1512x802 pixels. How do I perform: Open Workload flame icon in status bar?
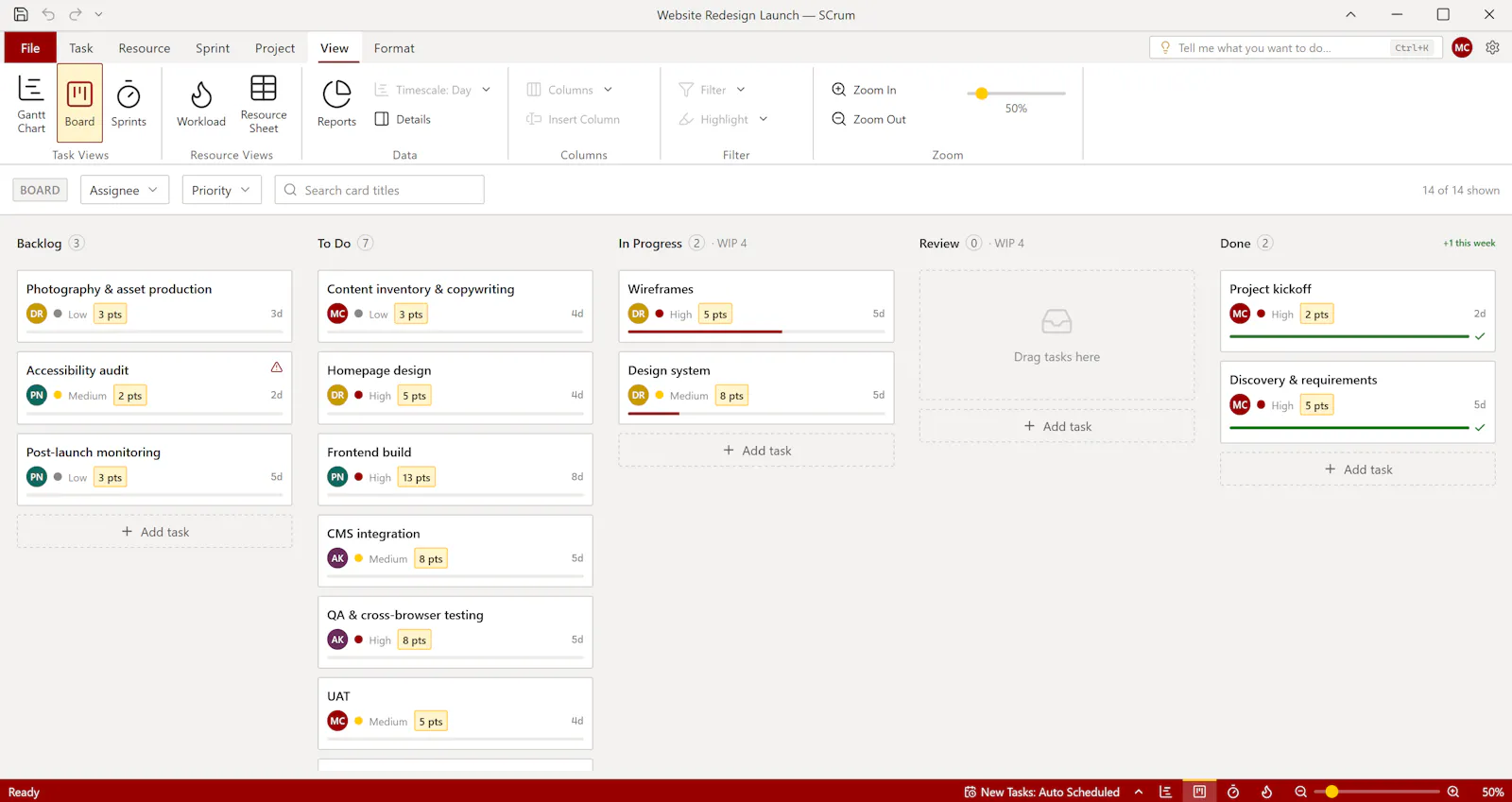tap(1266, 792)
